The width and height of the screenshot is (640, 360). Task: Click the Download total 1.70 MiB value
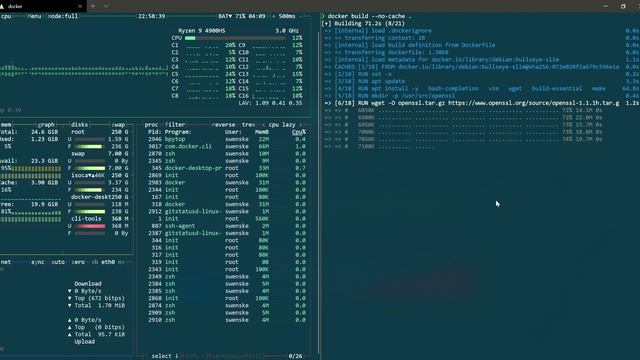pos(111,305)
